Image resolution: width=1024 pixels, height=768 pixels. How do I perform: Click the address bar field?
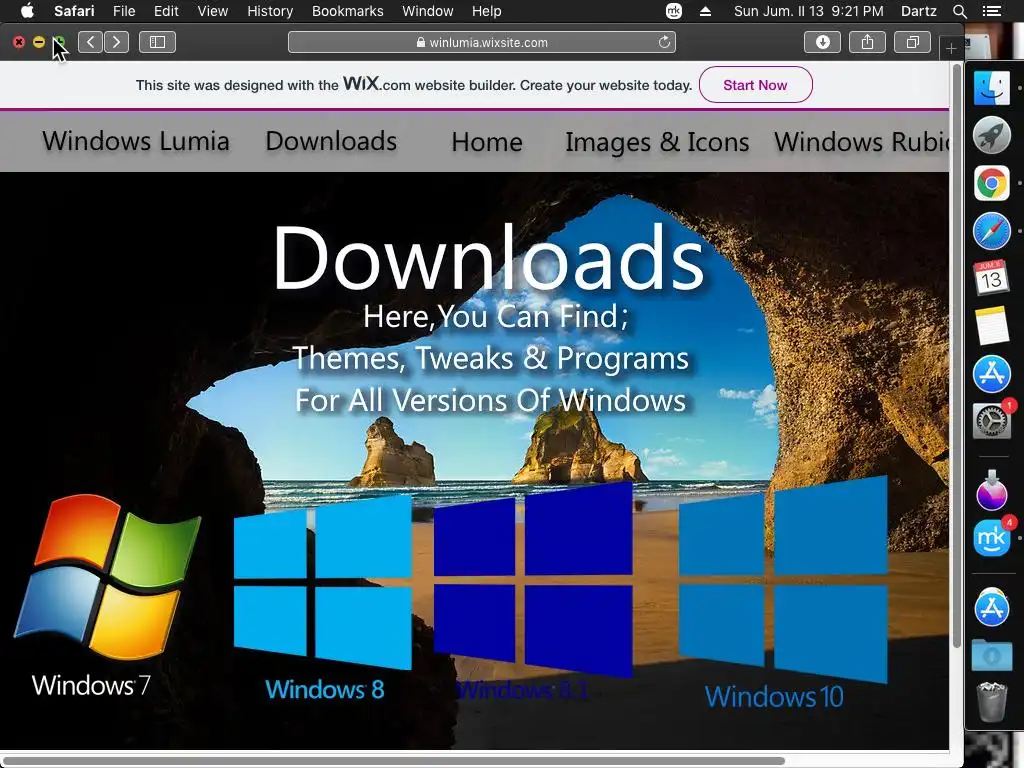pyautogui.click(x=482, y=42)
